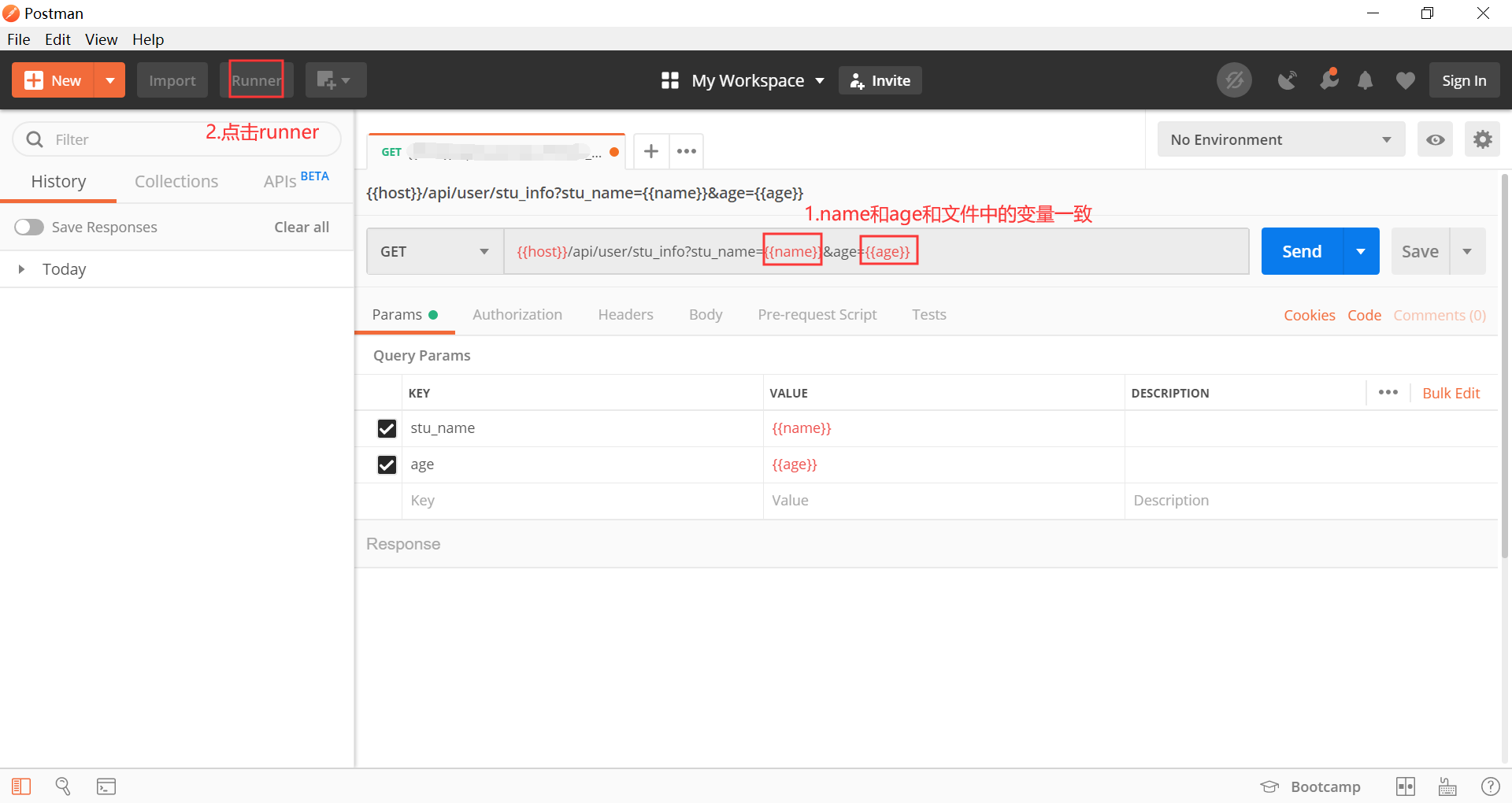Open the sync status icon
This screenshot has height=803, width=1512.
pyautogui.click(x=1234, y=80)
